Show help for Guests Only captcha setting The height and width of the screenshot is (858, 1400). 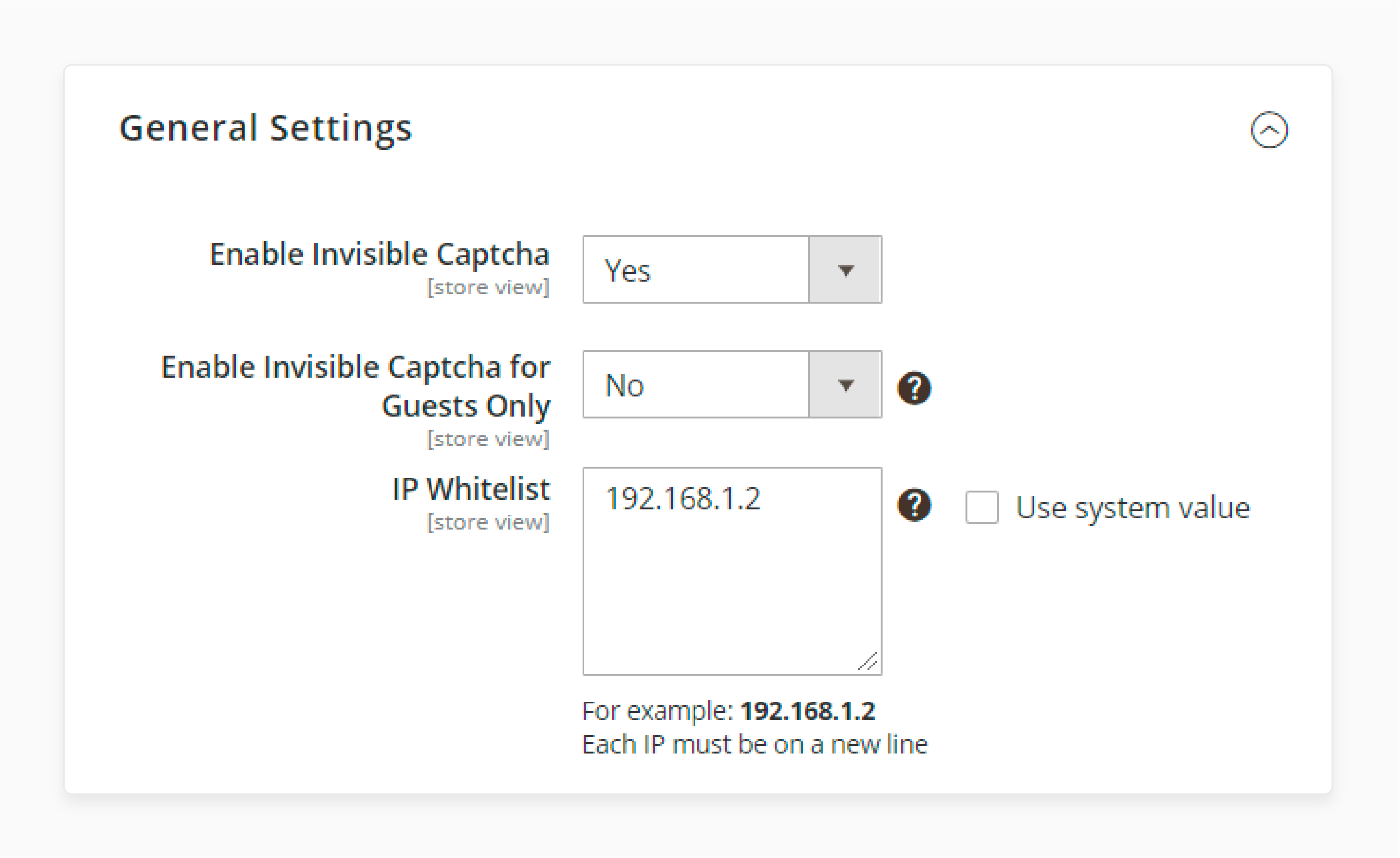[x=914, y=388]
